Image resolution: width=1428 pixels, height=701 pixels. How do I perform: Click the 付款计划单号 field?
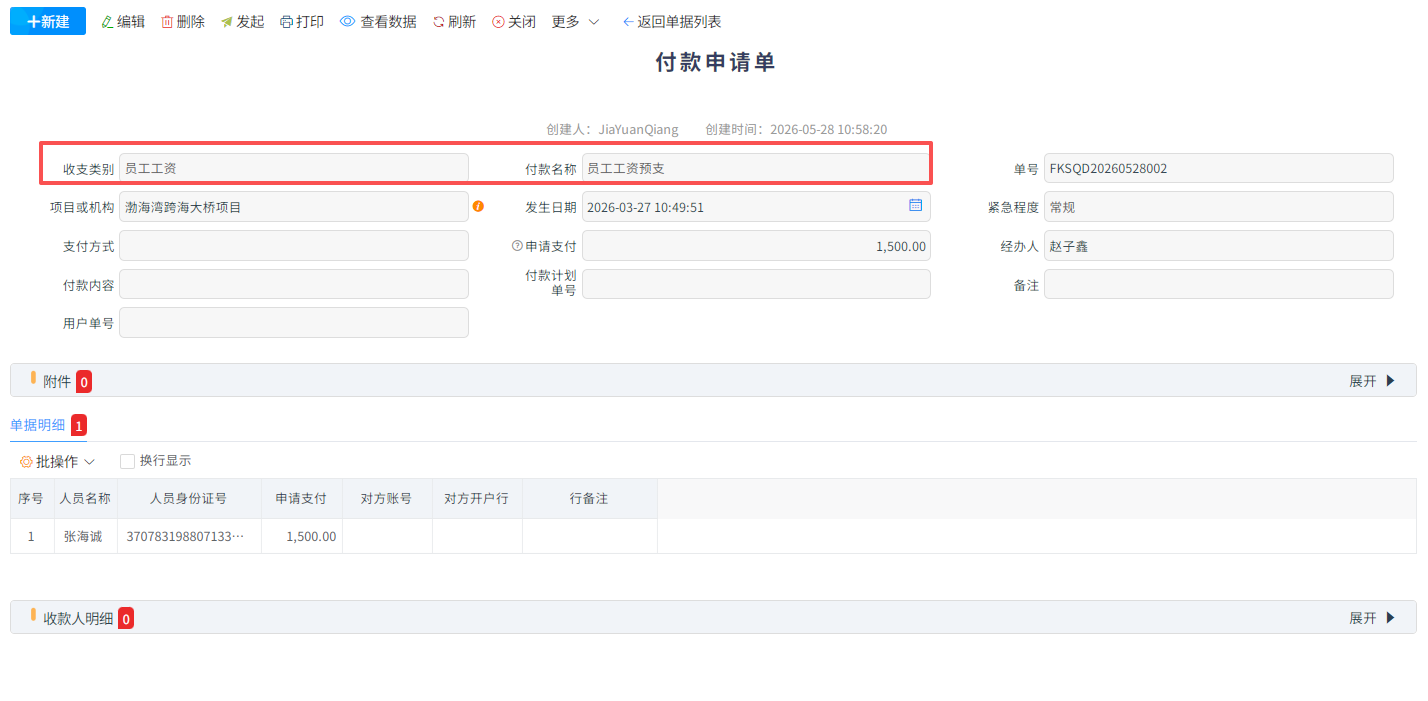pos(756,284)
